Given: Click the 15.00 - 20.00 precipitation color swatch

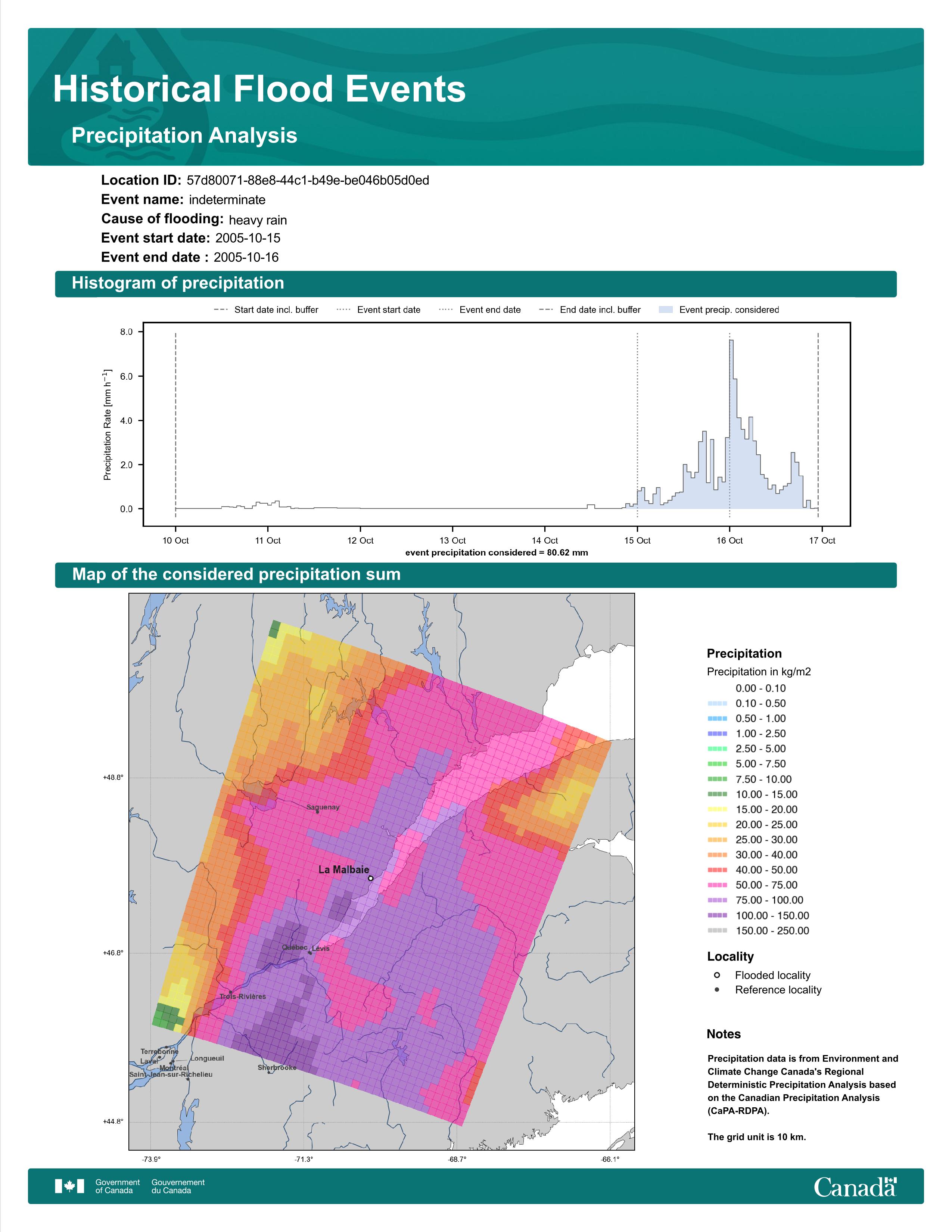Looking at the screenshot, I should (718, 809).
